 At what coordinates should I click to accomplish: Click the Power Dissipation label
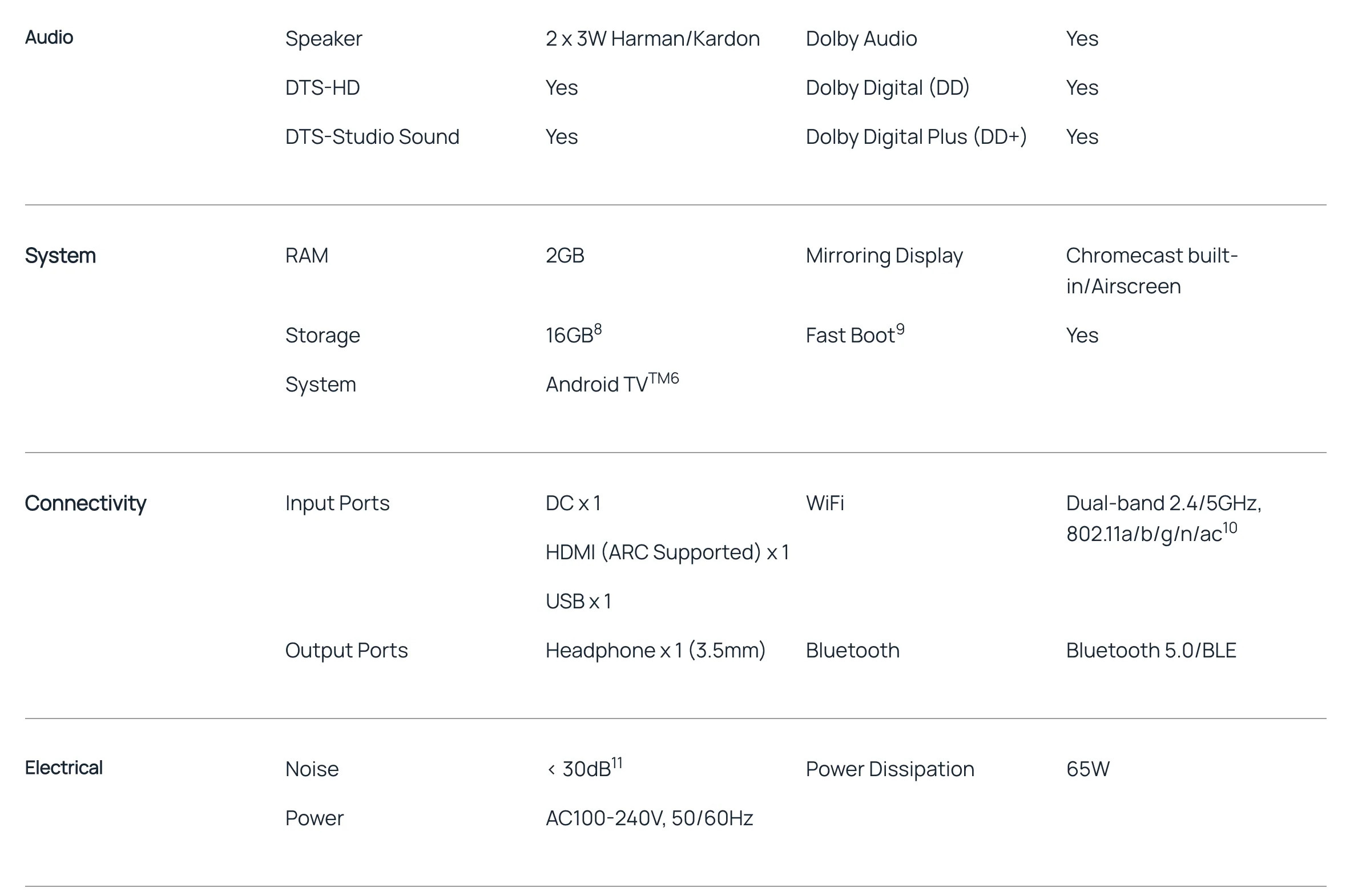pyautogui.click(x=890, y=769)
